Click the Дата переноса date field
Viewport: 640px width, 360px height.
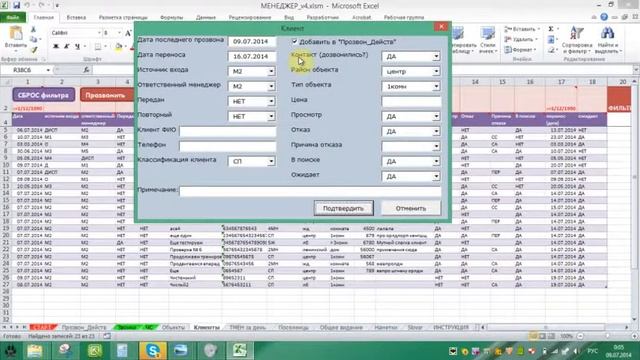coord(252,56)
